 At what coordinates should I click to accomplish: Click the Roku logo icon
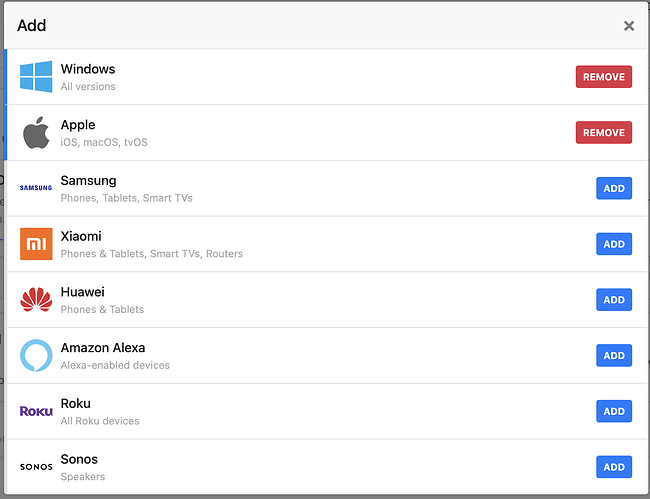(36, 411)
